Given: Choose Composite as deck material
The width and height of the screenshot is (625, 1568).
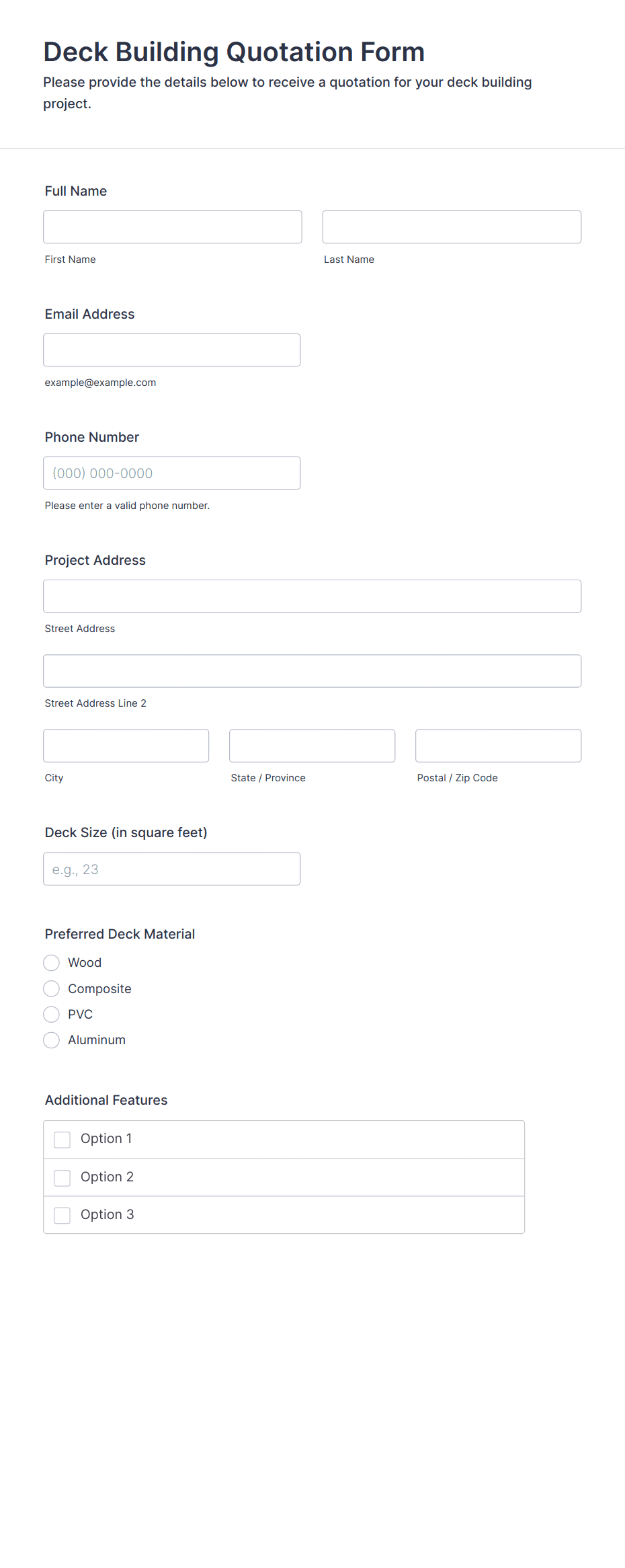Looking at the screenshot, I should coord(52,988).
